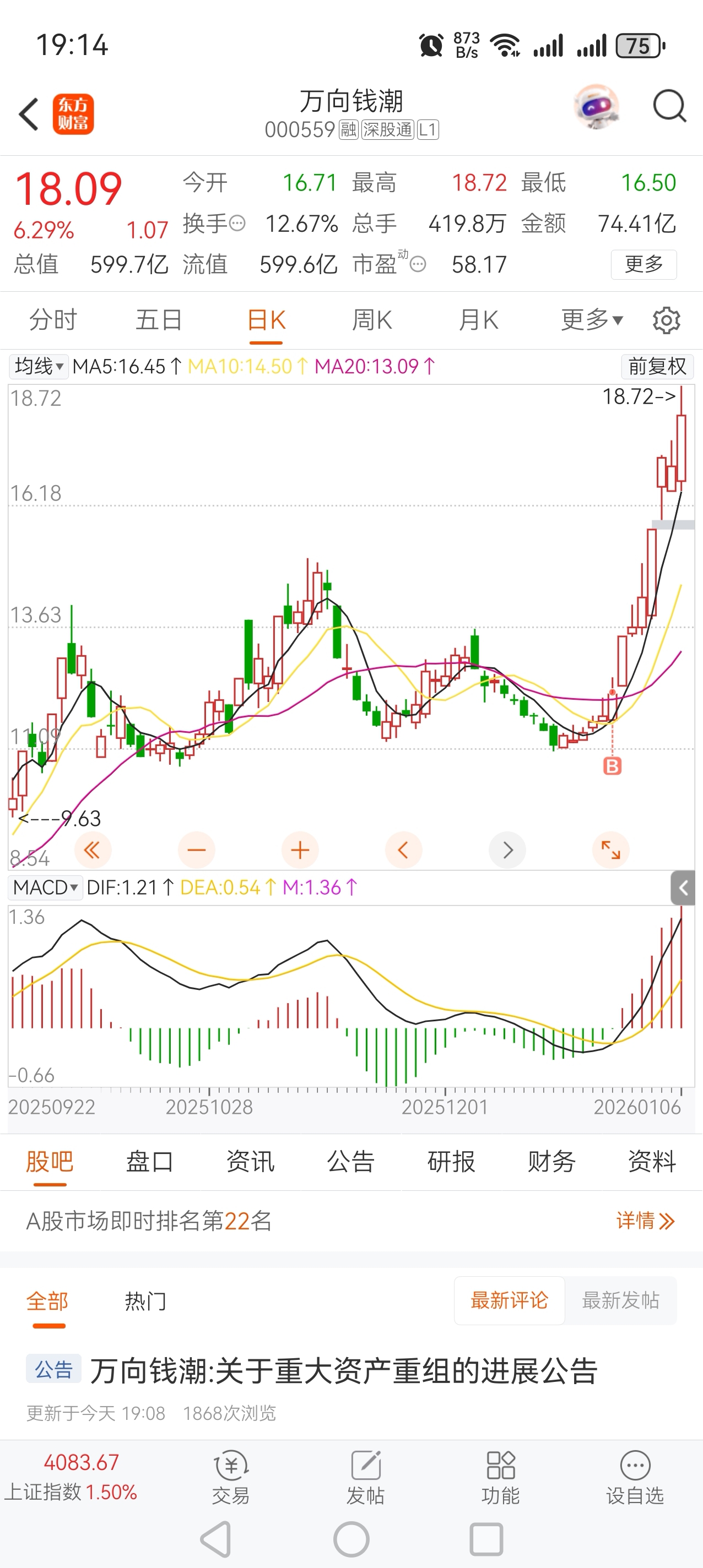Open the 研报 tab
The height and width of the screenshot is (1568, 703).
[x=451, y=1162]
